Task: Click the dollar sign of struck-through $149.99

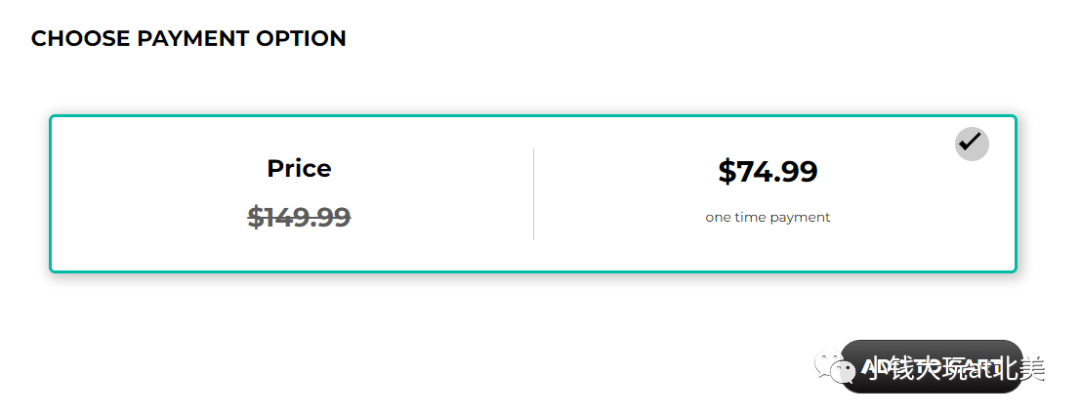Action: pos(256,217)
